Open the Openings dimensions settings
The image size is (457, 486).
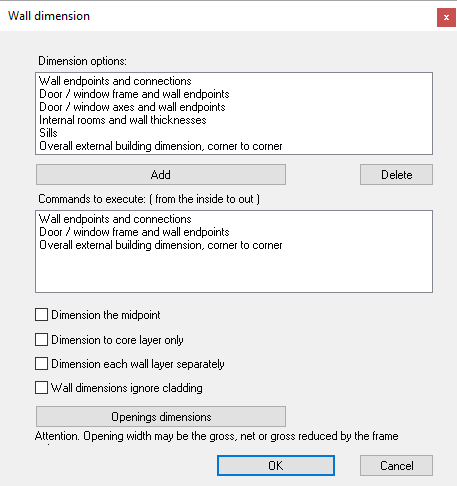point(161,416)
